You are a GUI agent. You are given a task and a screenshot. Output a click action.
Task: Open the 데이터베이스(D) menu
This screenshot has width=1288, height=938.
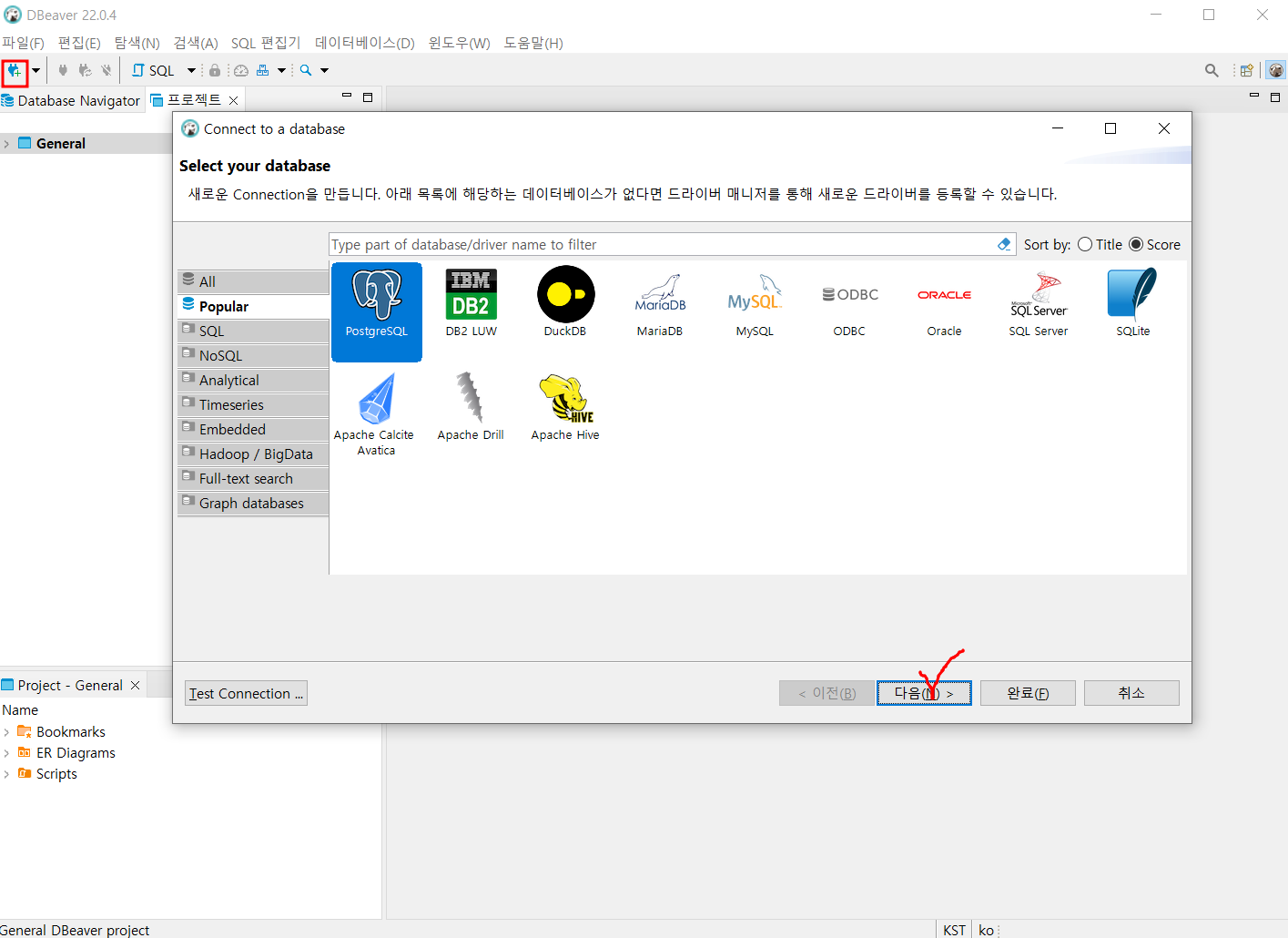365,43
